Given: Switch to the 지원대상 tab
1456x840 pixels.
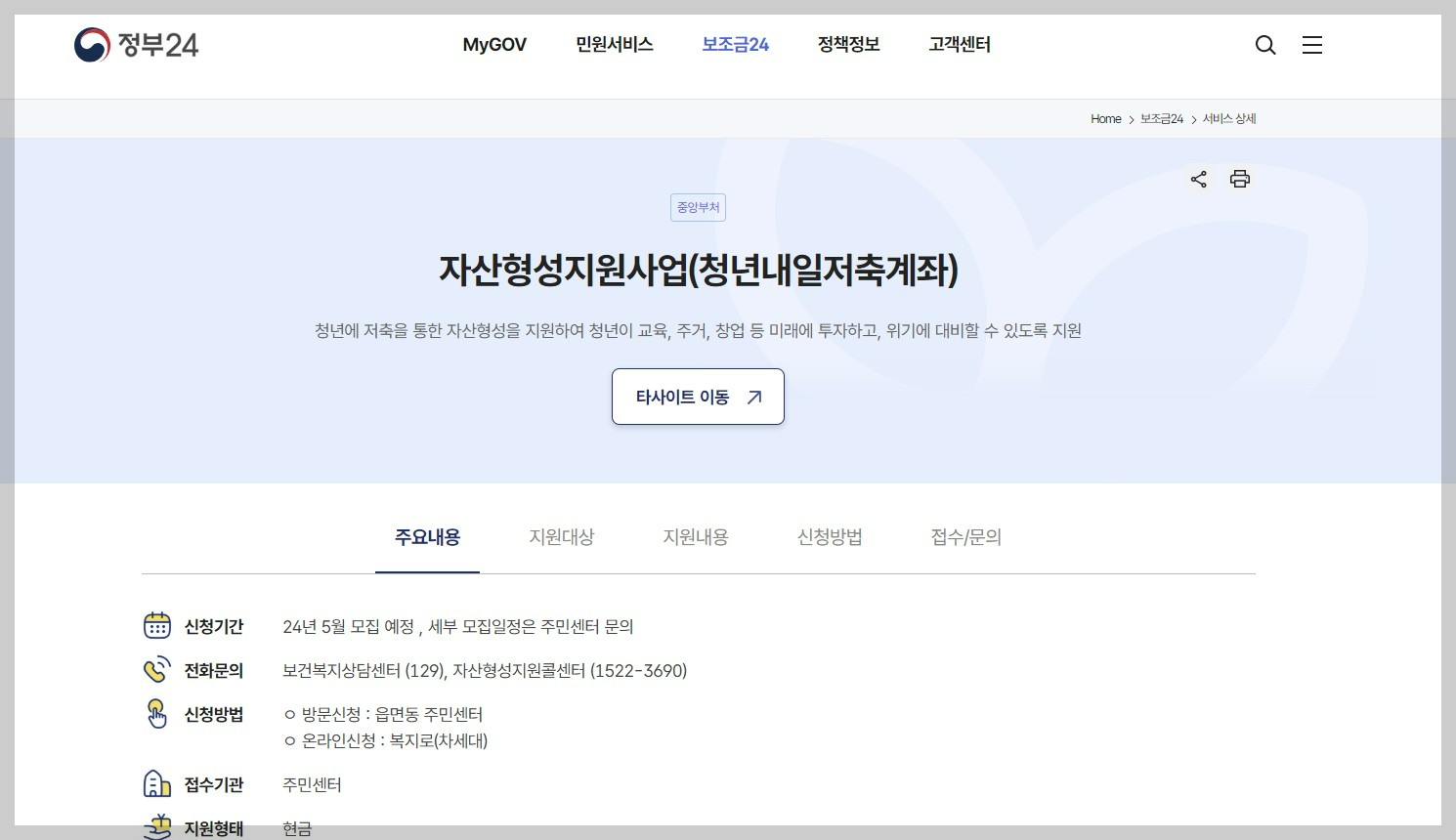Looking at the screenshot, I should [562, 537].
